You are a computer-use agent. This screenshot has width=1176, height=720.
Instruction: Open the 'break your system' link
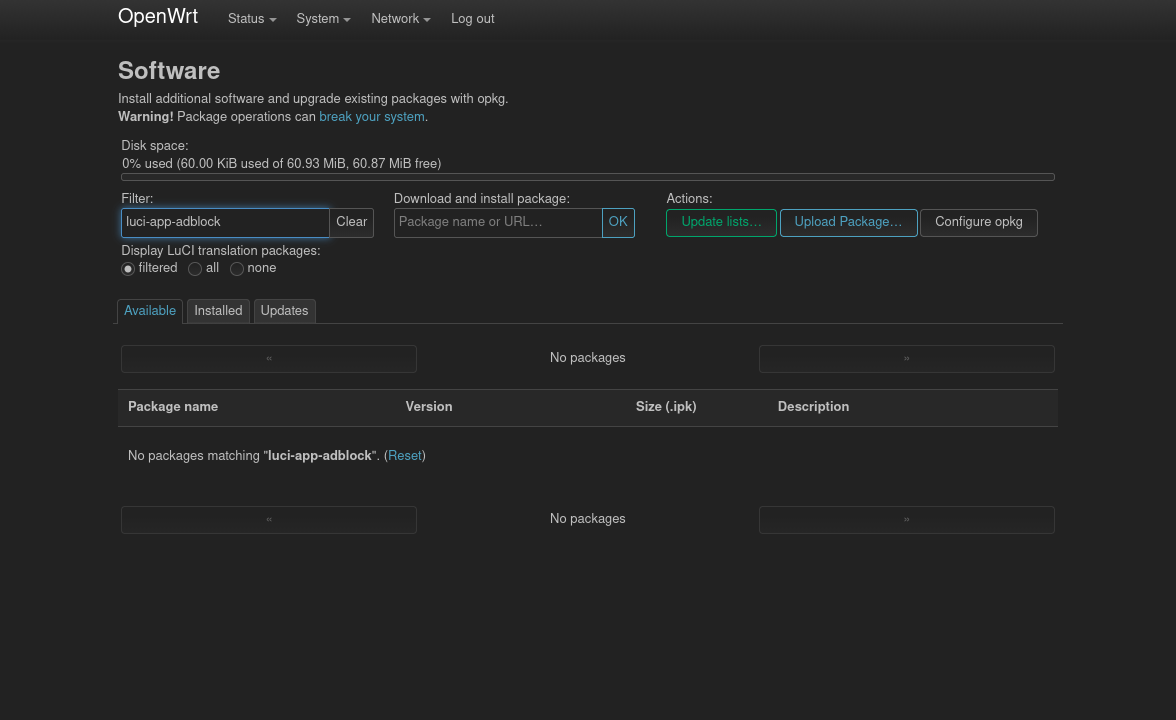tap(372, 117)
